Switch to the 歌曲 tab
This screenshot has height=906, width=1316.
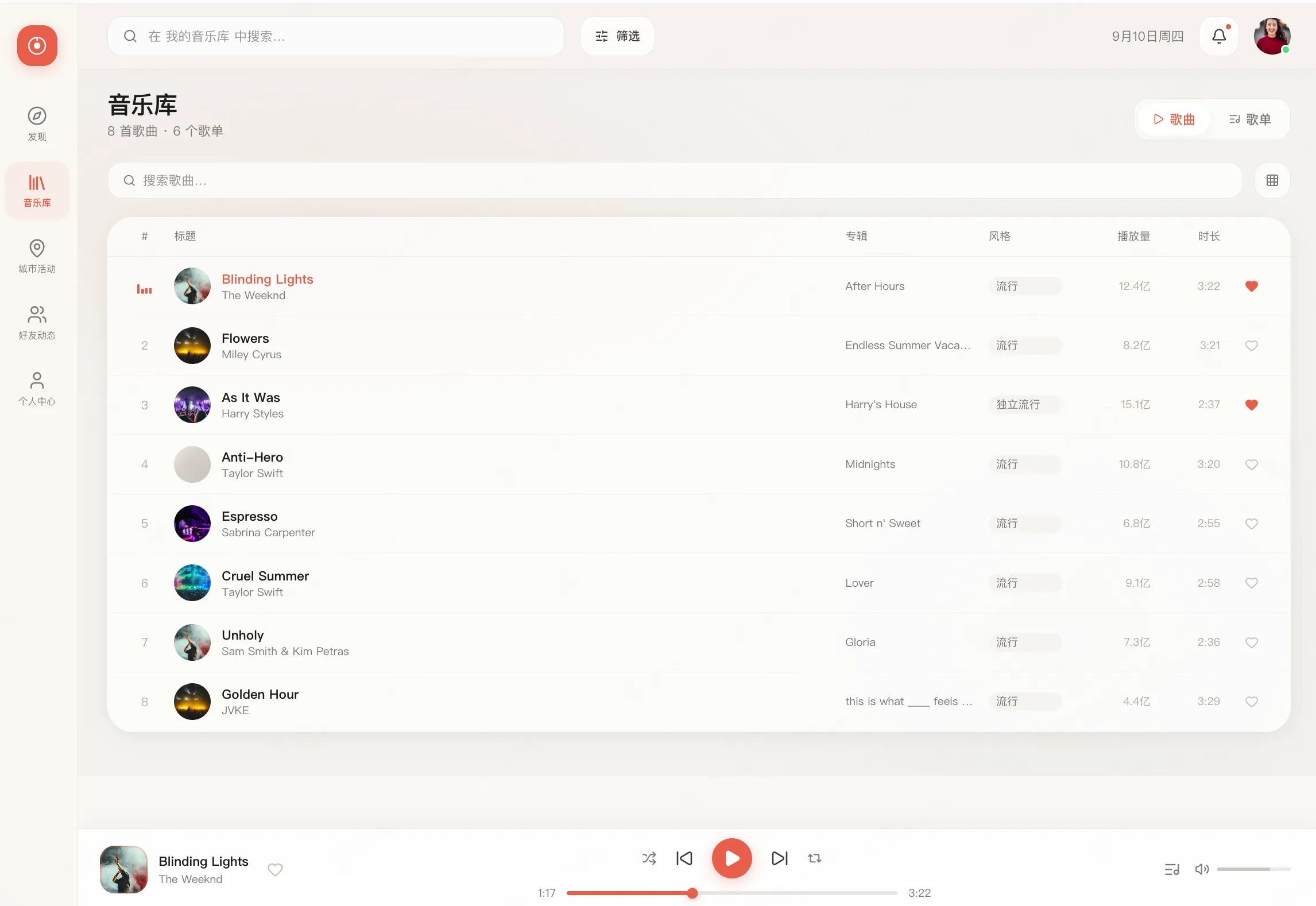tap(1174, 119)
